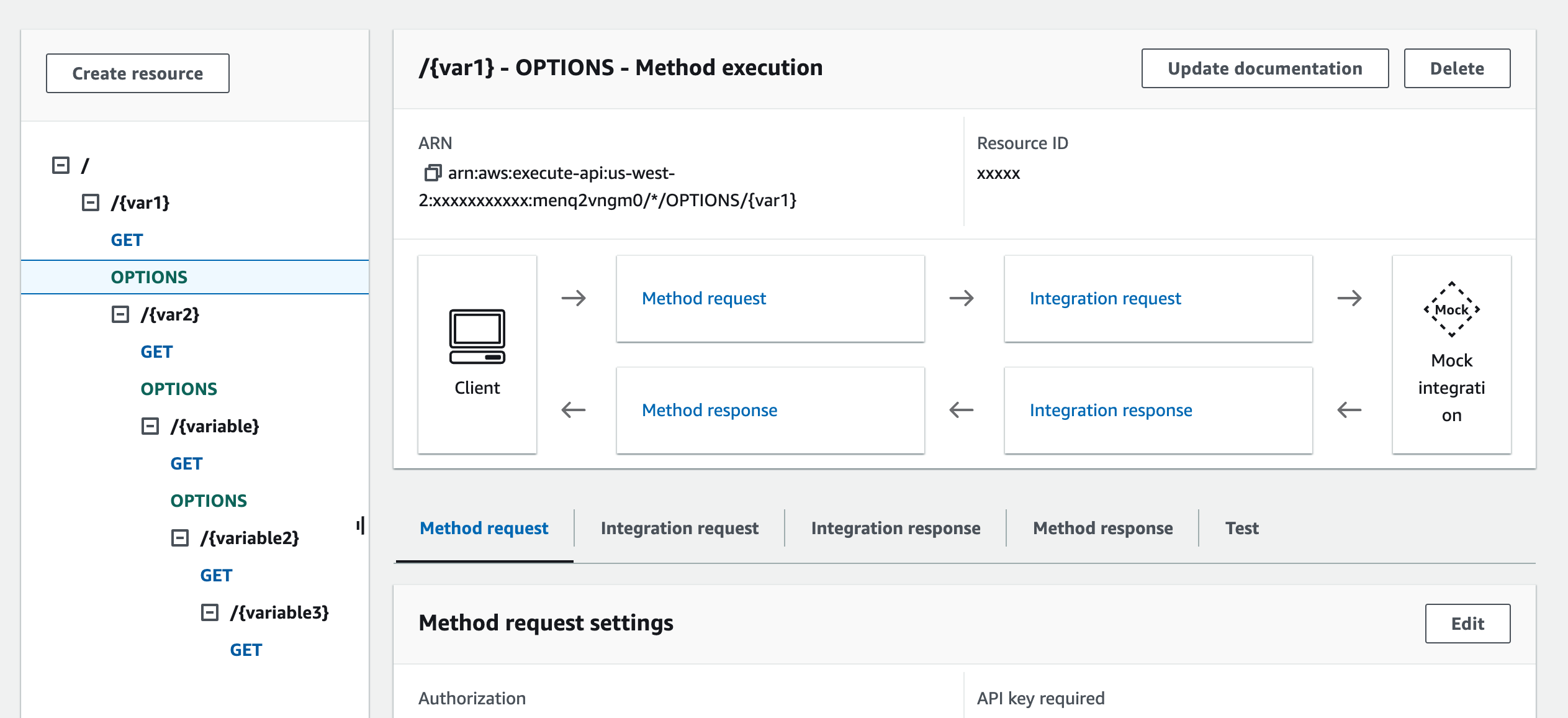Switch to the Integration response tab
Screen dimensions: 1568x718
[x=894, y=528]
